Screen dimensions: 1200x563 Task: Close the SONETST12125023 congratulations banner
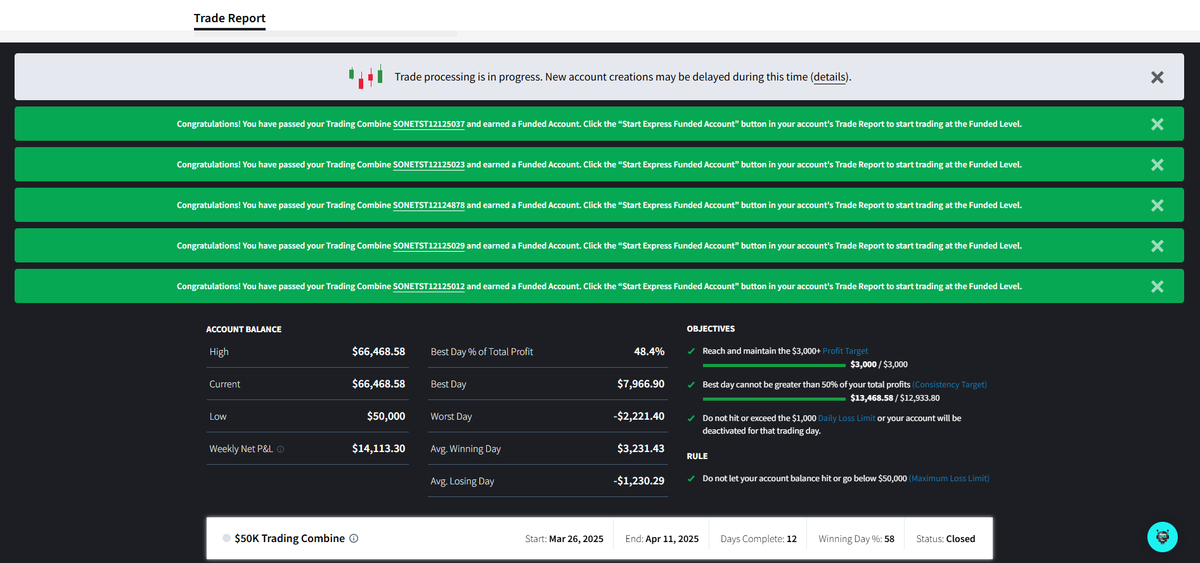click(x=1157, y=164)
